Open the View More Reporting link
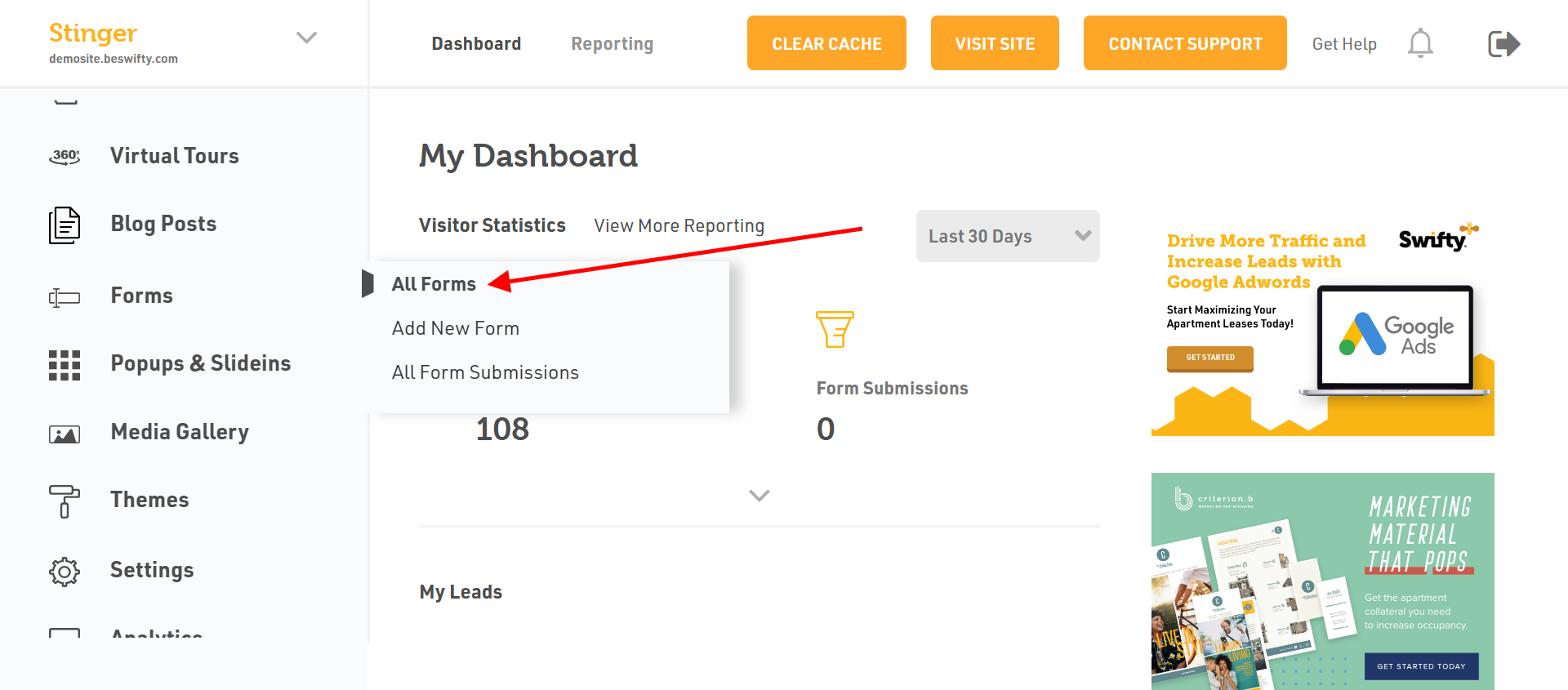Image resolution: width=1568 pixels, height=690 pixels. pyautogui.click(x=679, y=225)
